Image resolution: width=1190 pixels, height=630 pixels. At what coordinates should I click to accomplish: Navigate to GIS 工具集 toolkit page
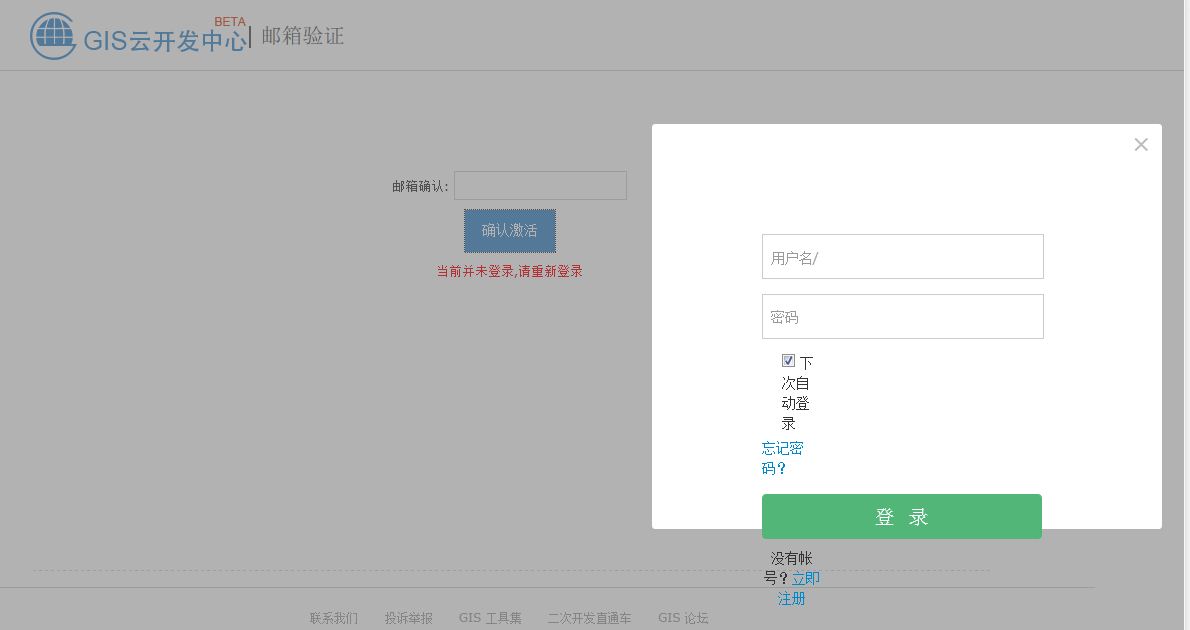[x=489, y=617]
